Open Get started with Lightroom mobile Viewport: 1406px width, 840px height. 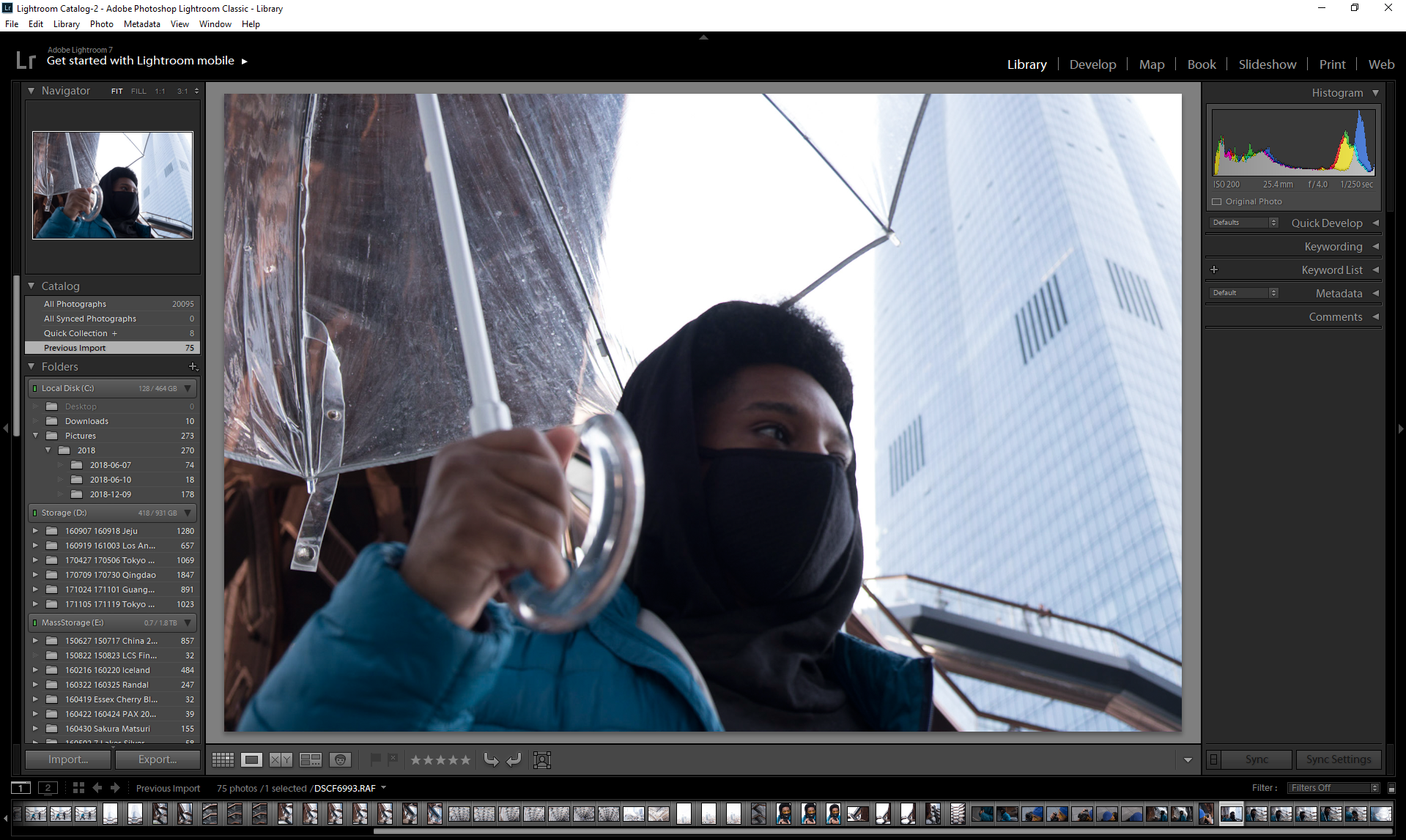[x=147, y=61]
